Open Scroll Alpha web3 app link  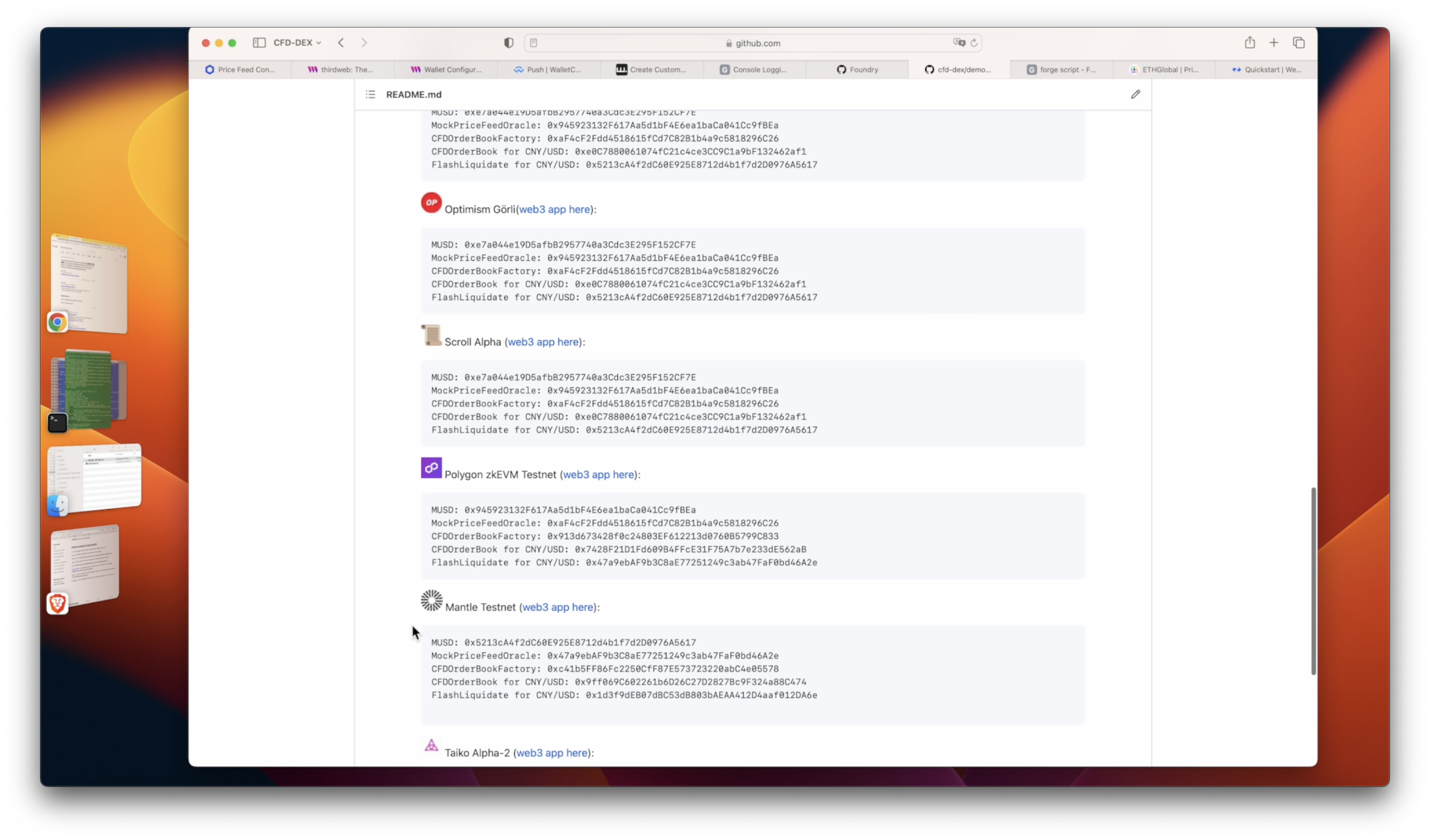[543, 342]
